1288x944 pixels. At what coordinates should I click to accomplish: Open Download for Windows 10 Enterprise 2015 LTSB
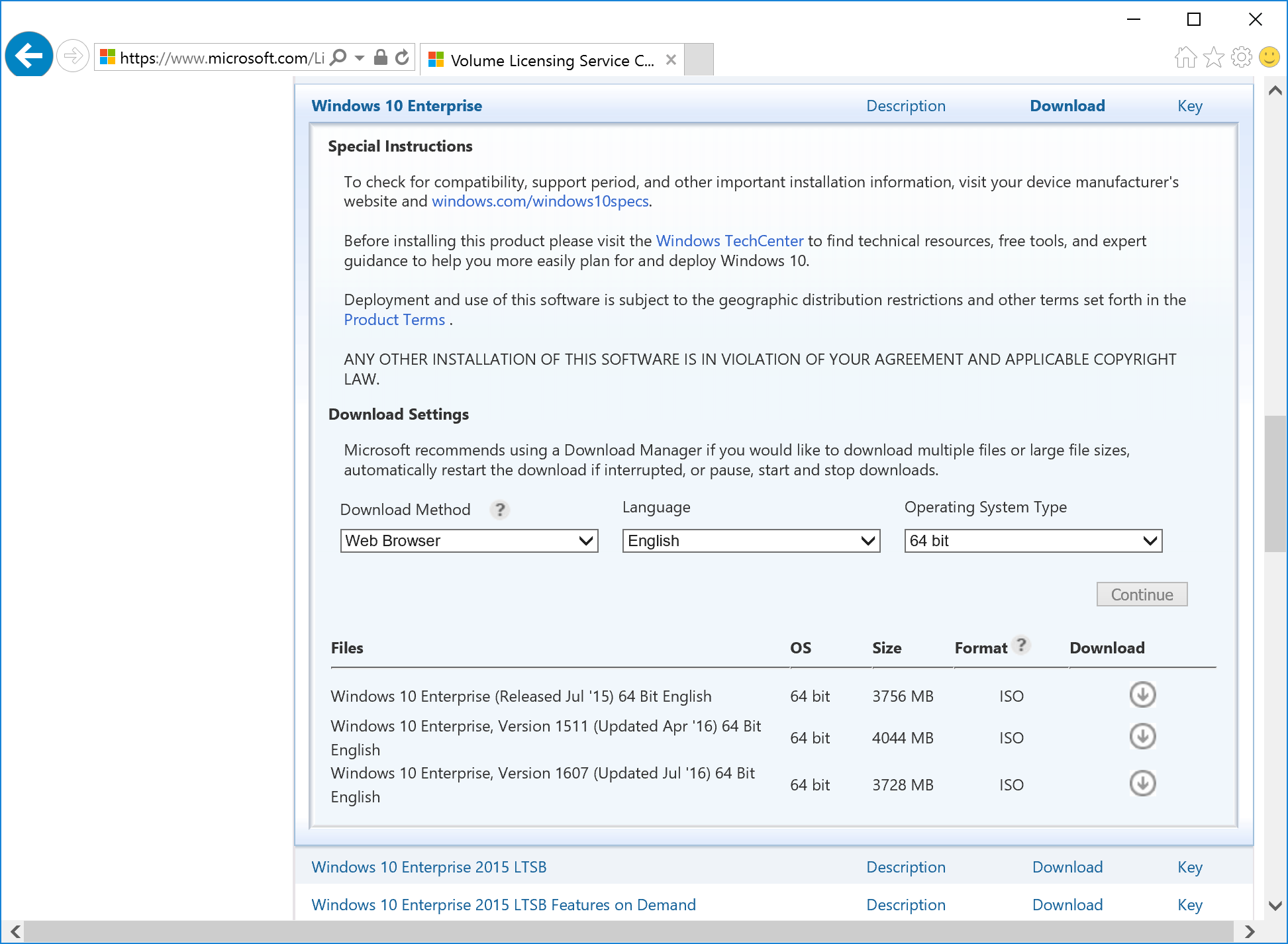pos(1067,867)
